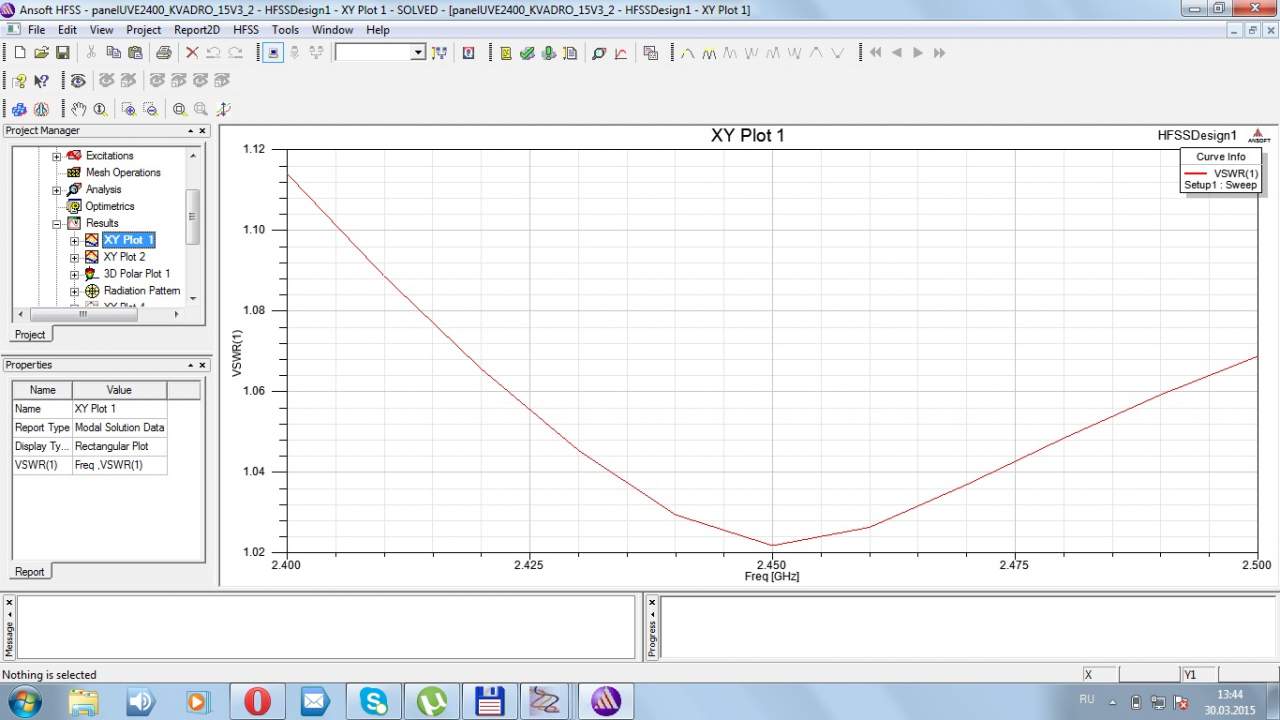Click the Save project toolbar icon
This screenshot has width=1280, height=720.
(x=62, y=53)
